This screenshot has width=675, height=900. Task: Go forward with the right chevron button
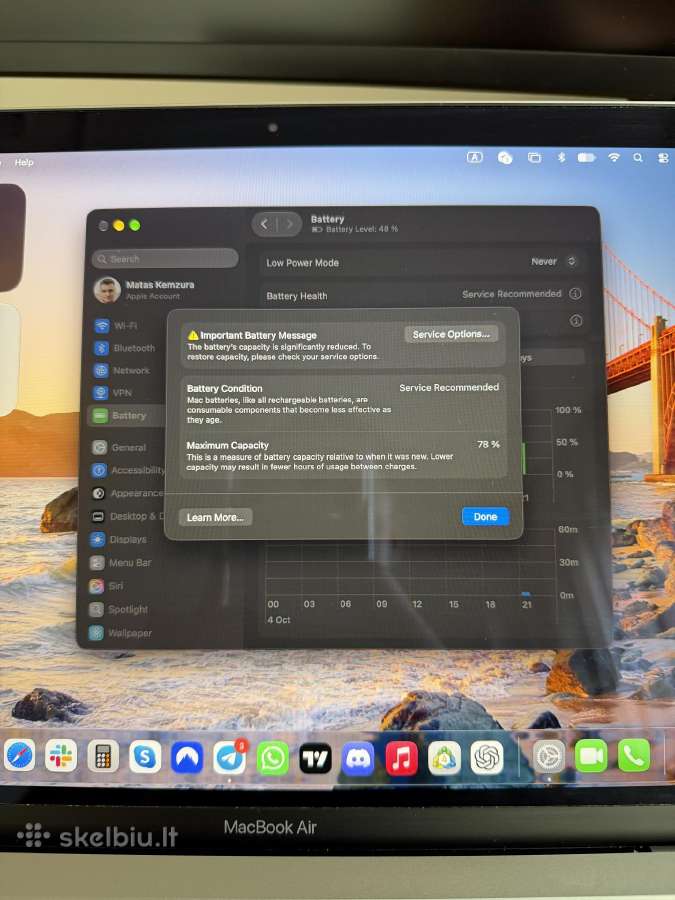point(289,224)
